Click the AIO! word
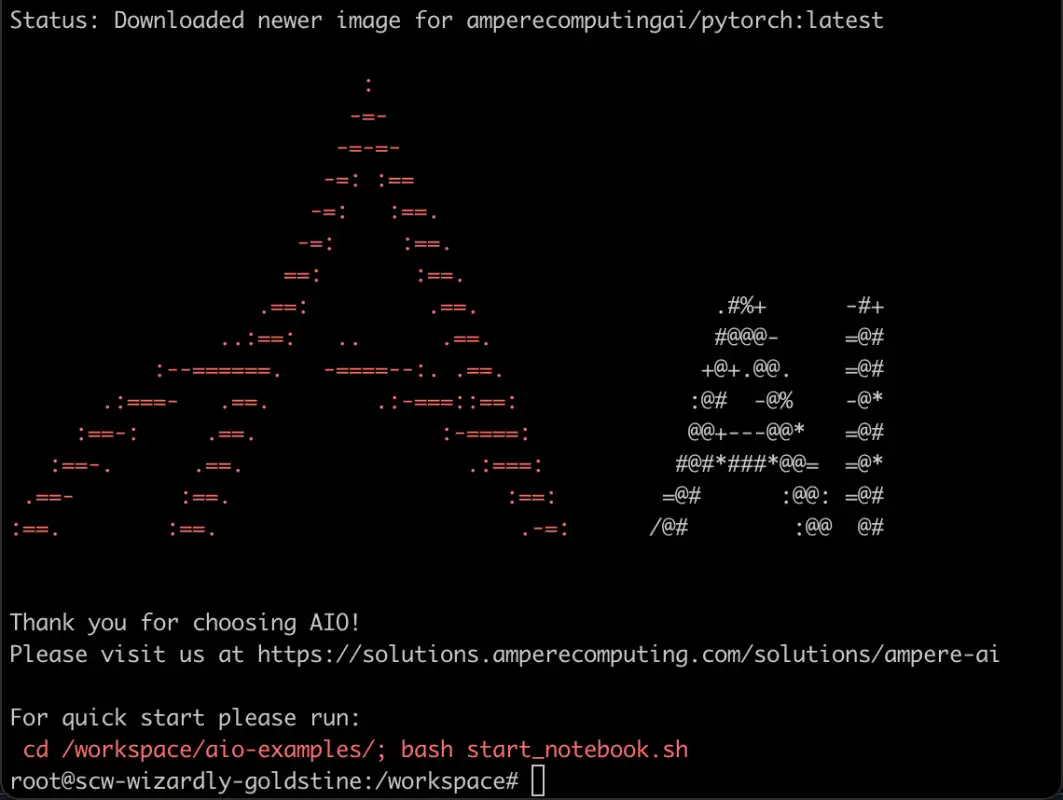The image size is (1063, 800). coord(335,622)
